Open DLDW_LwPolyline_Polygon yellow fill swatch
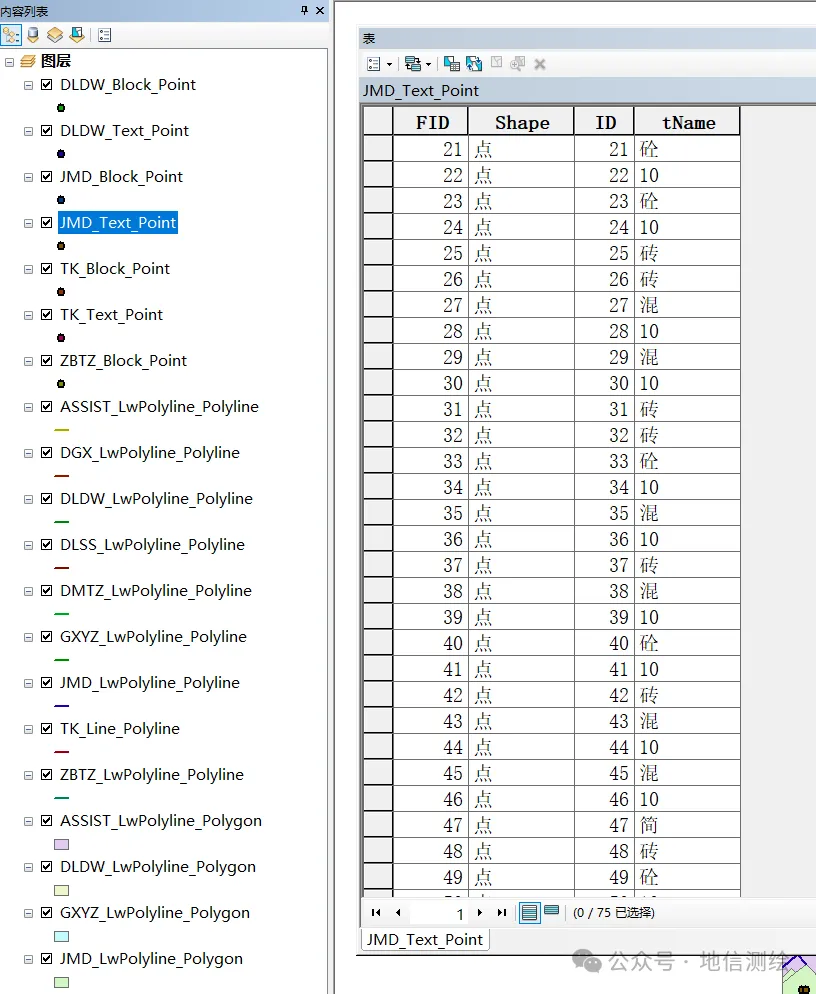Viewport: 816px width, 994px height. pos(62,891)
